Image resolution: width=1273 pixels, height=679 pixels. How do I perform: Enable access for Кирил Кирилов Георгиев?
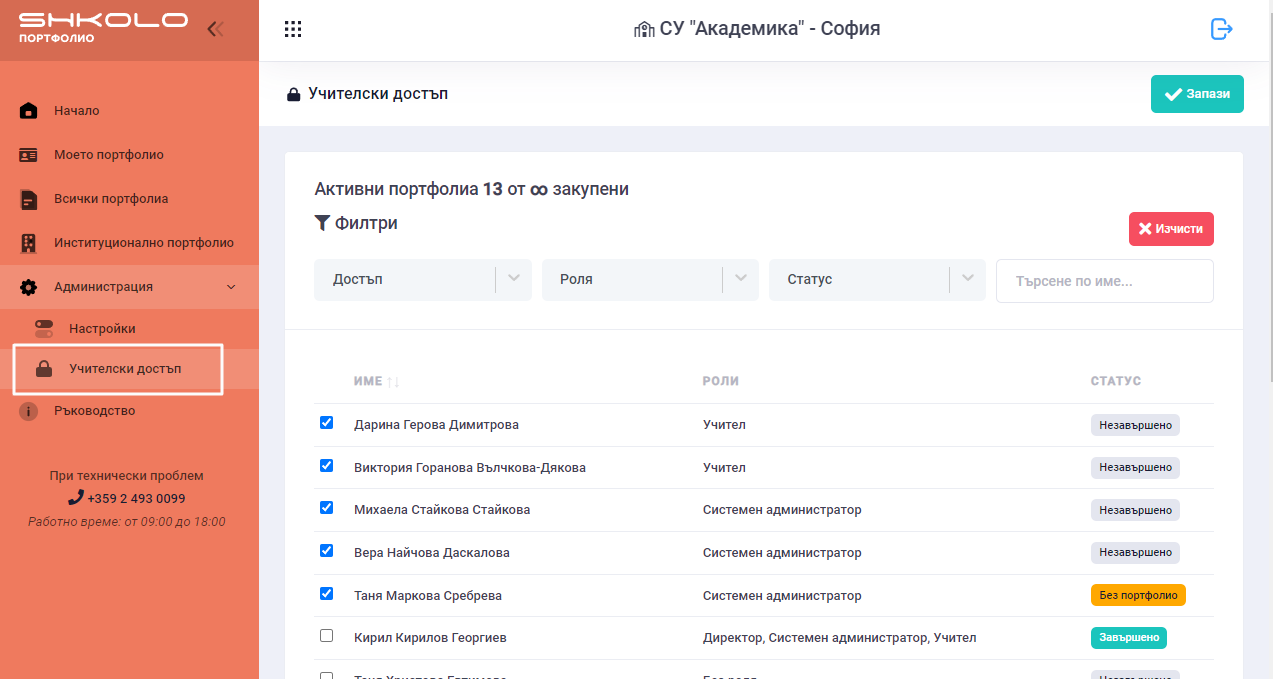326,636
